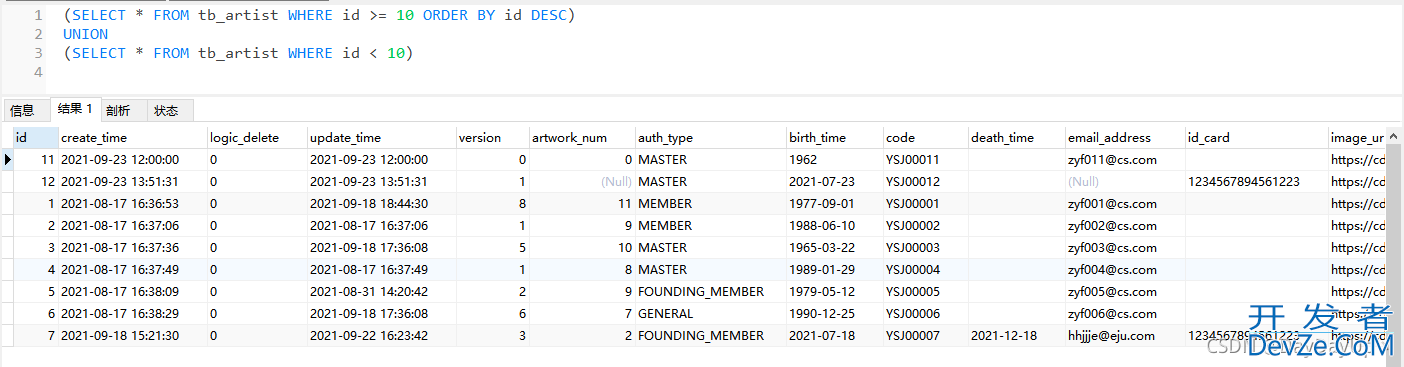
Task: Select code cell YSJ00002
Action: click(x=925, y=226)
